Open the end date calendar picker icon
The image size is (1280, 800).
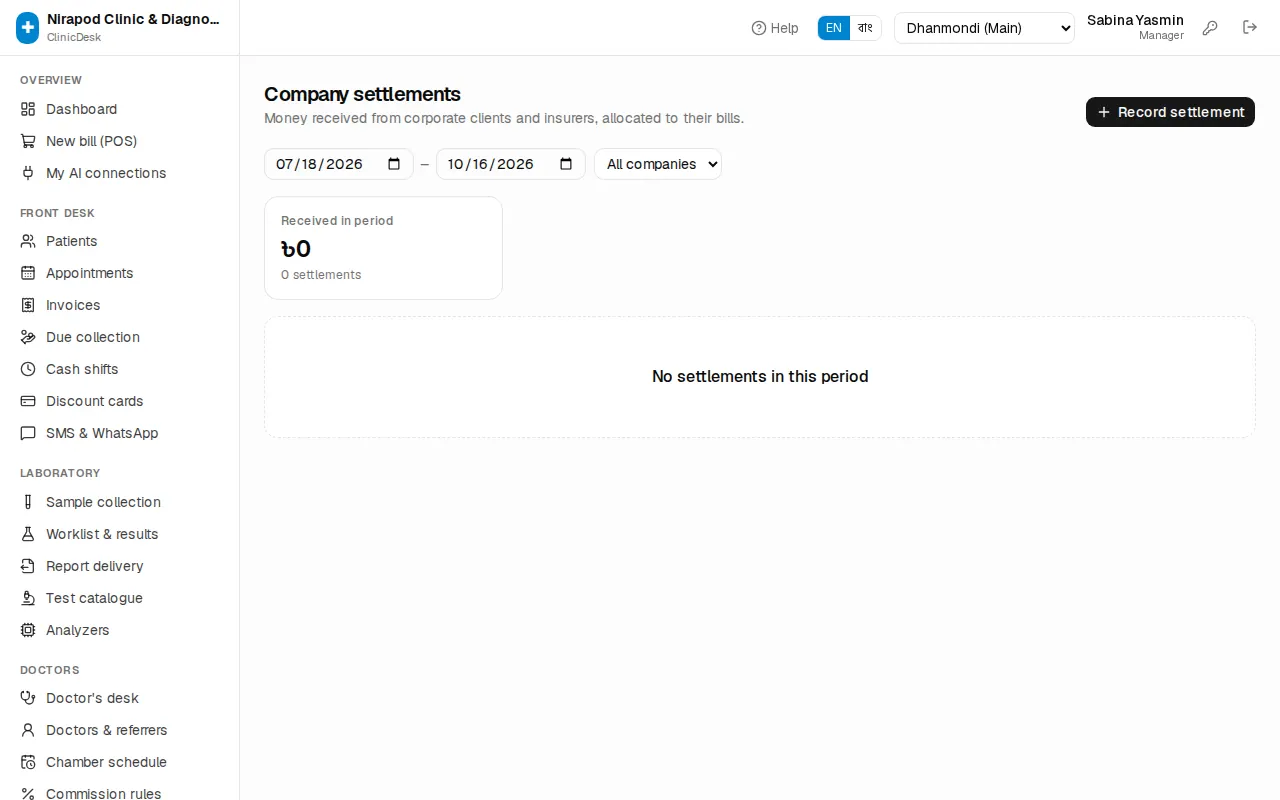click(566, 164)
